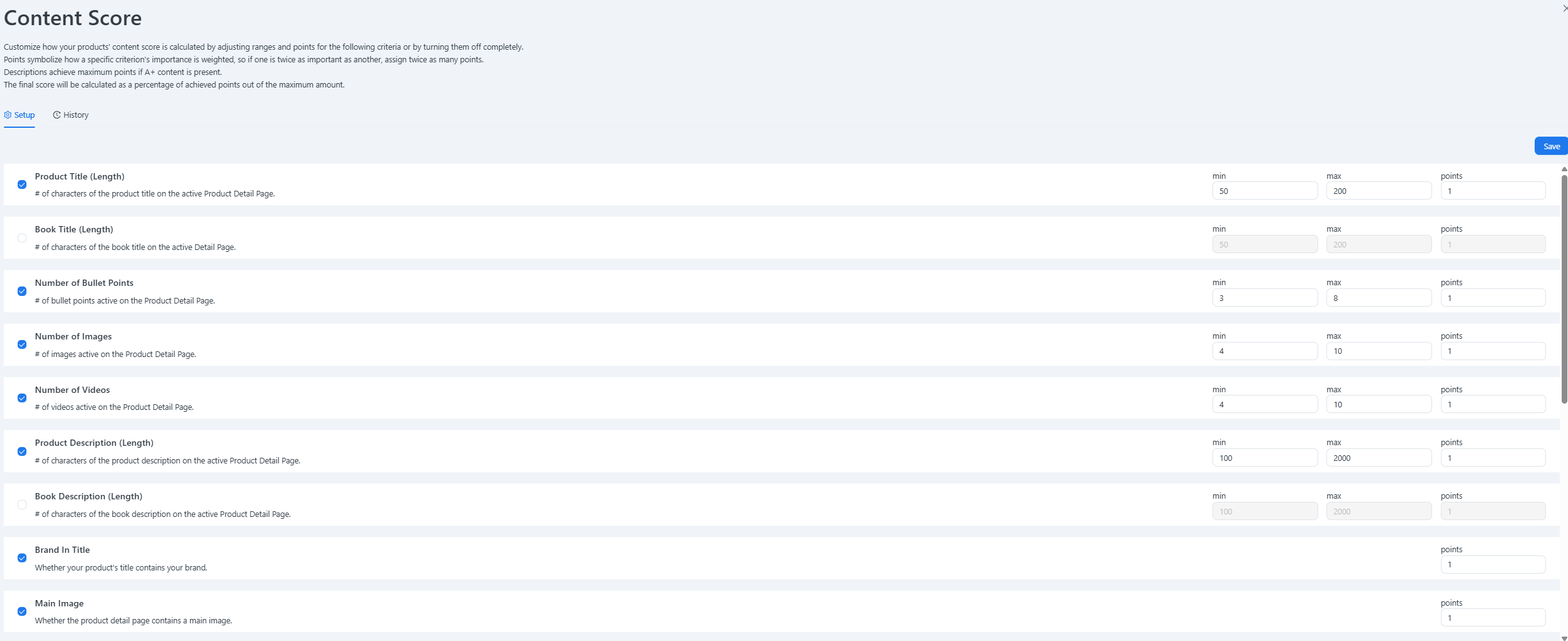Edit Number of Videos points field

pyautogui.click(x=1493, y=404)
